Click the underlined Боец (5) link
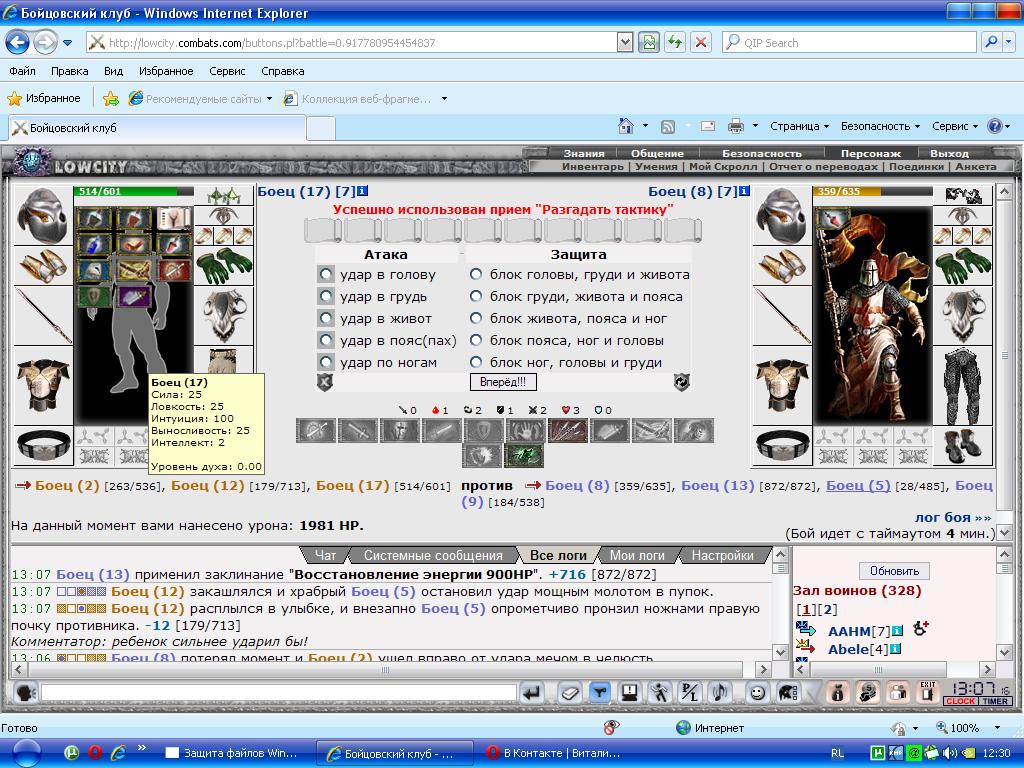The image size is (1024, 768). (x=858, y=485)
